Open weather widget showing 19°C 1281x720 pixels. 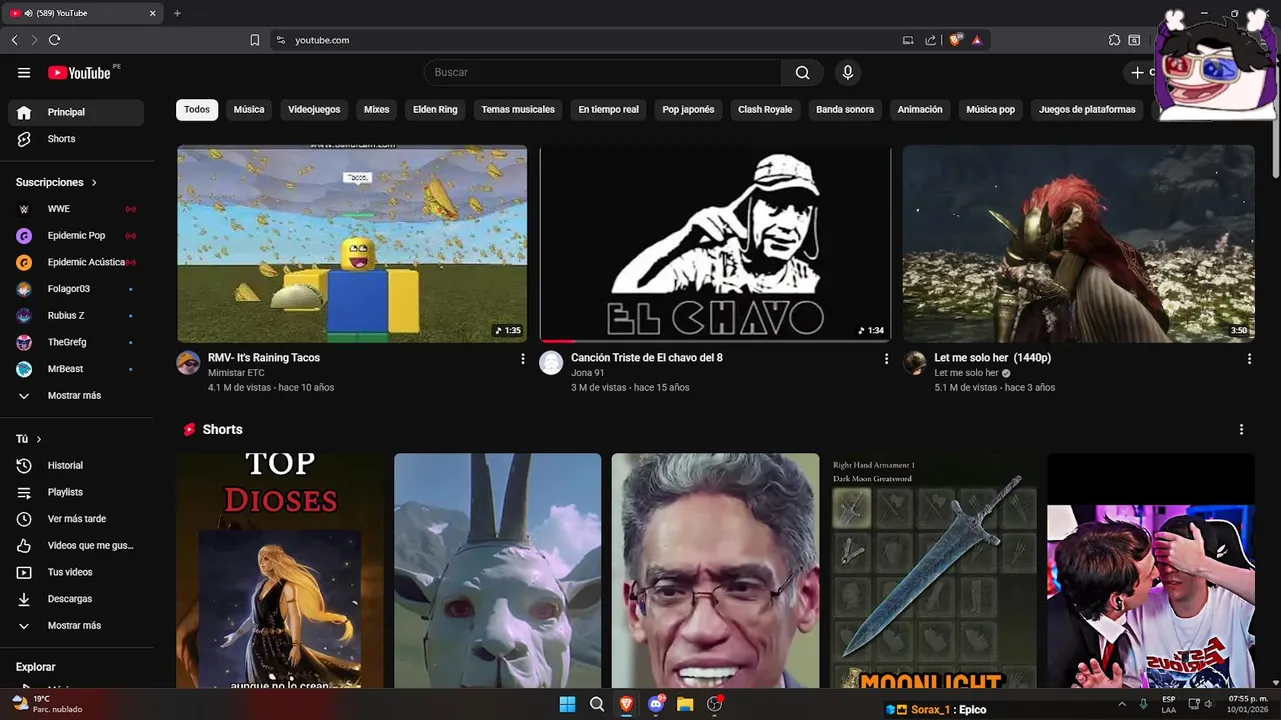click(x=46, y=704)
